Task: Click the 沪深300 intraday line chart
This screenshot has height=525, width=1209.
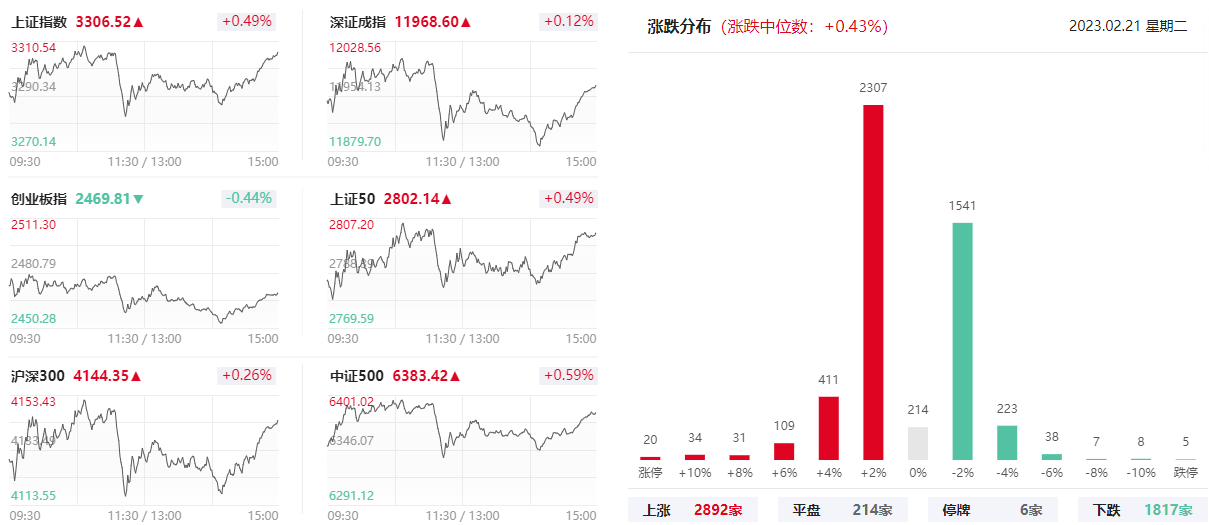Action: pyautogui.click(x=144, y=451)
